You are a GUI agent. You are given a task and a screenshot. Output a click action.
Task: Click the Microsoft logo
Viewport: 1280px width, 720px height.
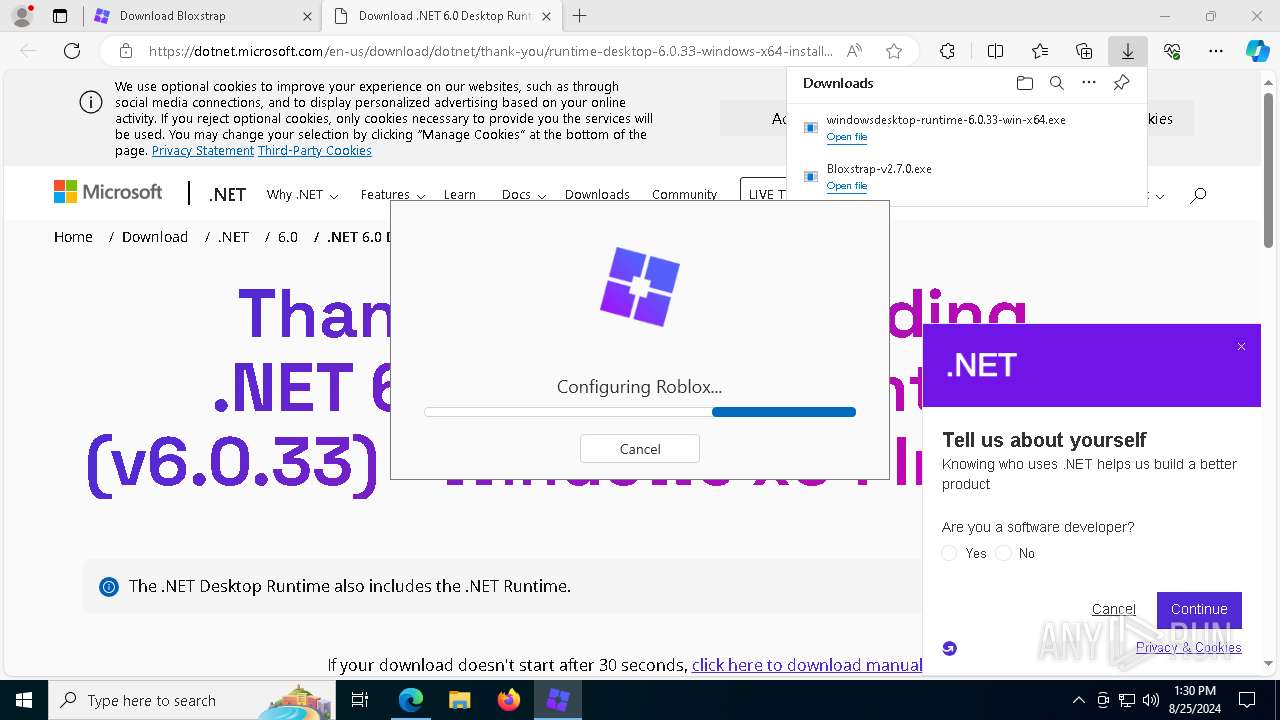tap(108, 192)
